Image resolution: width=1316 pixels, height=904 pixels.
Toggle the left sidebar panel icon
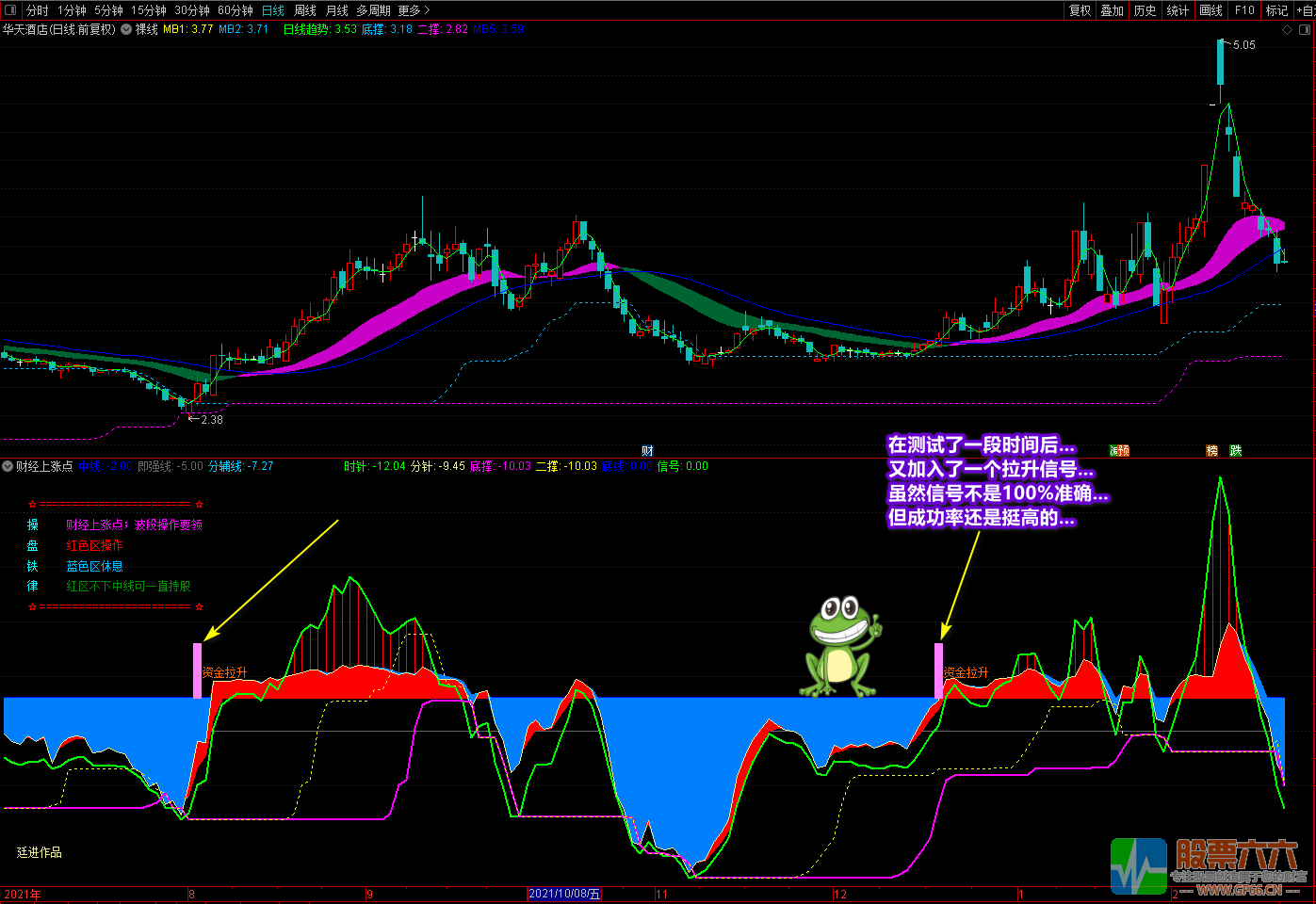click(10, 10)
